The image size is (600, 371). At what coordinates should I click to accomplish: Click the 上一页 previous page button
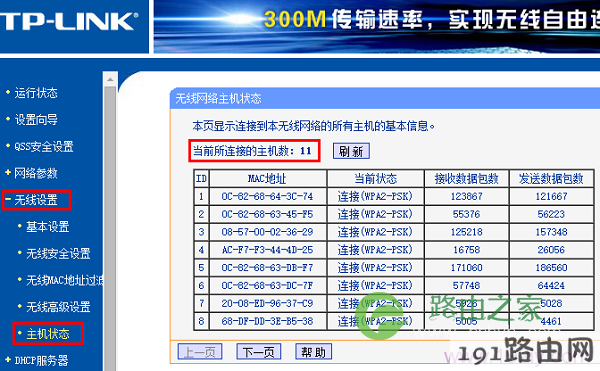pyautogui.click(x=200, y=351)
